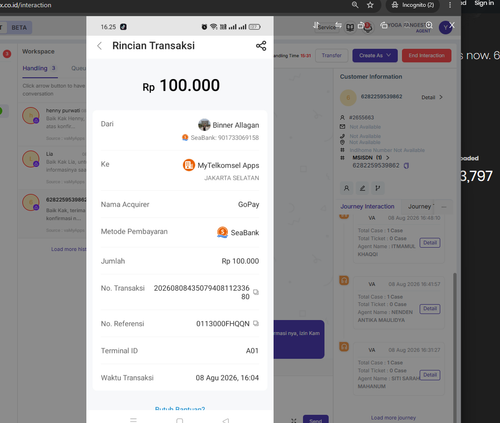The height and width of the screenshot is (423, 500).
Task: Click the person icon button under MSISDN
Action: point(346,188)
